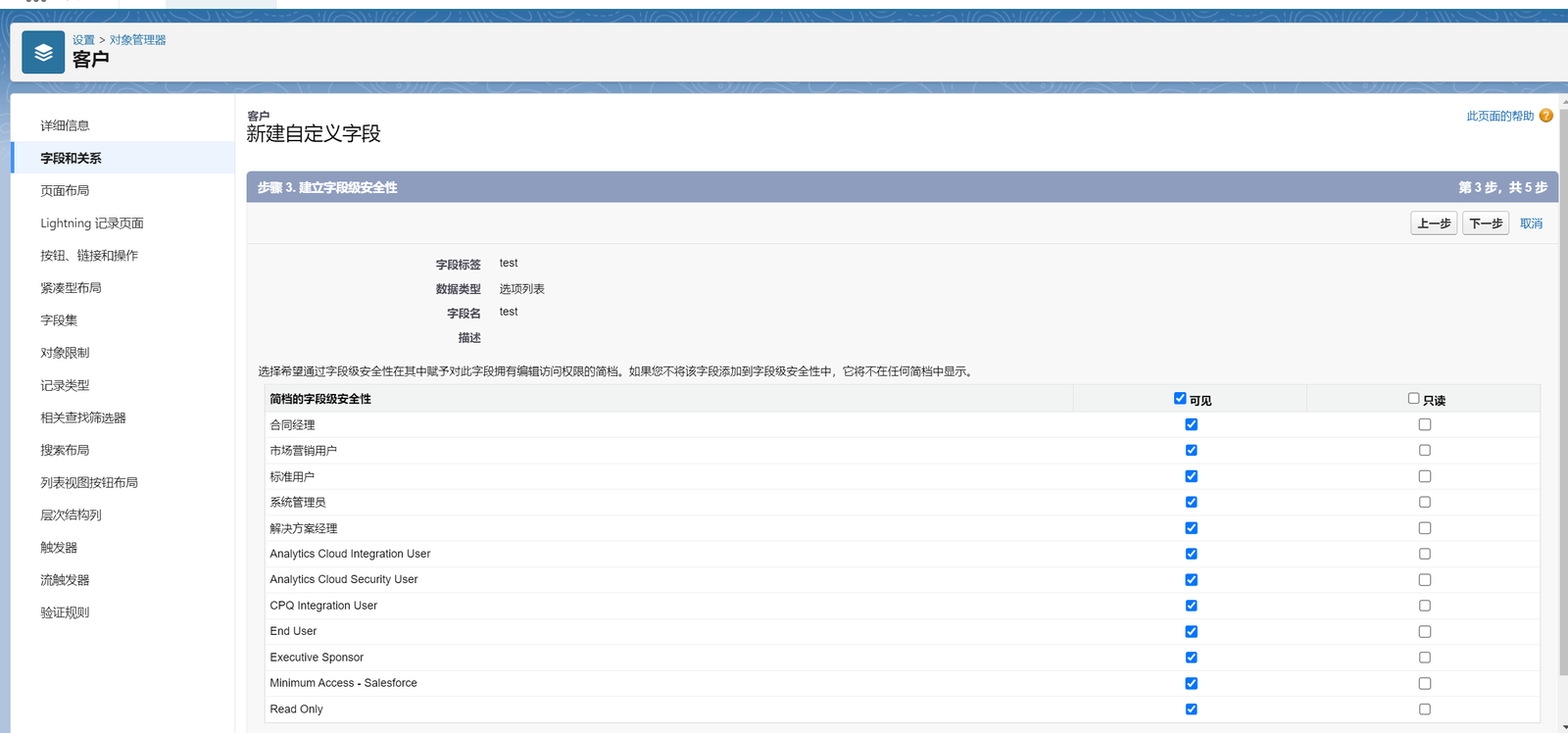Open 对象管理器 breadcrumb link

pyautogui.click(x=137, y=40)
